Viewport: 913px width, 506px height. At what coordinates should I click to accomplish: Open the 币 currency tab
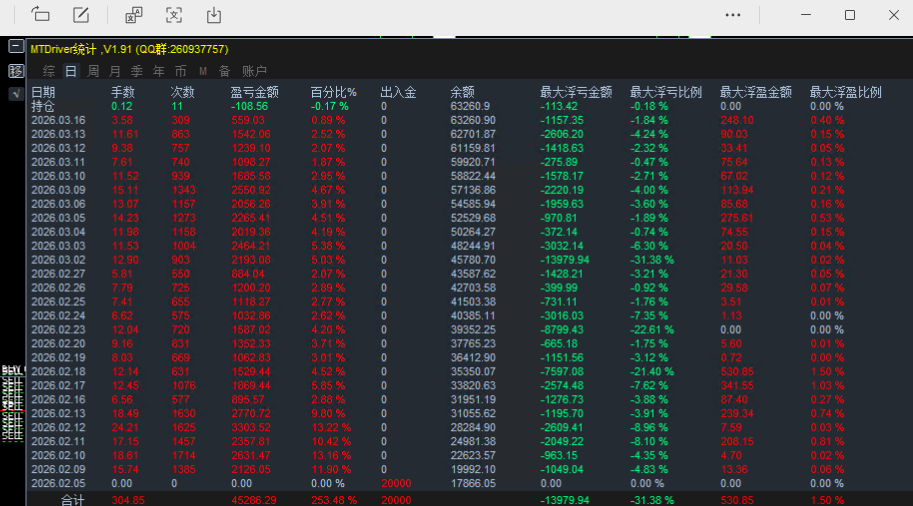click(x=181, y=71)
